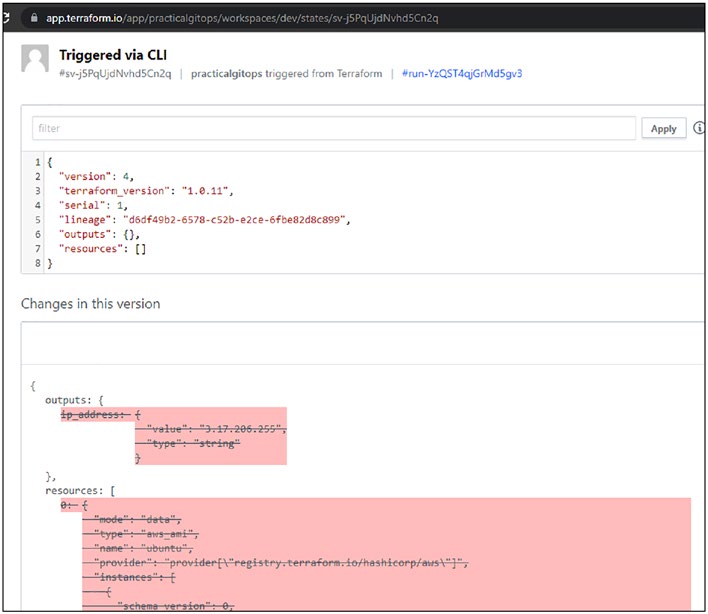Click the padlock icon in address bar
Image resolution: width=708 pixels, height=614 pixels.
(34, 18)
